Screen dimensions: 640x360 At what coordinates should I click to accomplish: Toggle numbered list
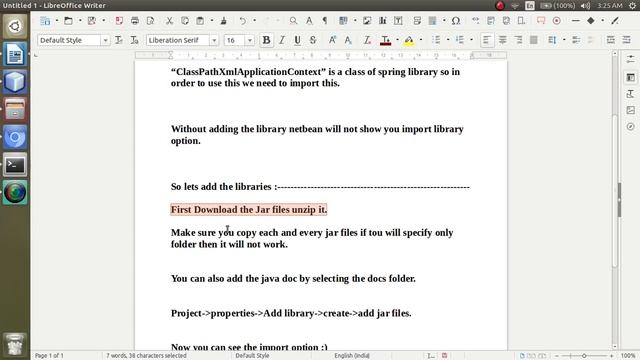pos(460,40)
